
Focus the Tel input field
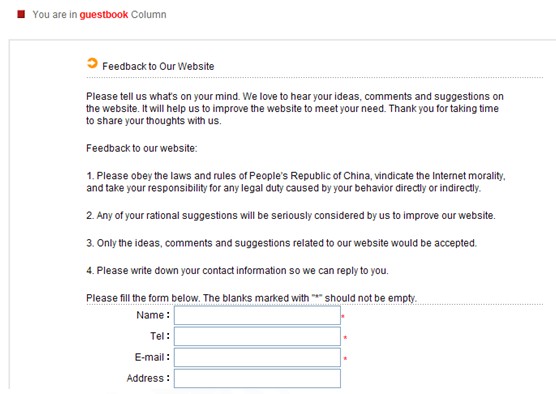[257, 336]
